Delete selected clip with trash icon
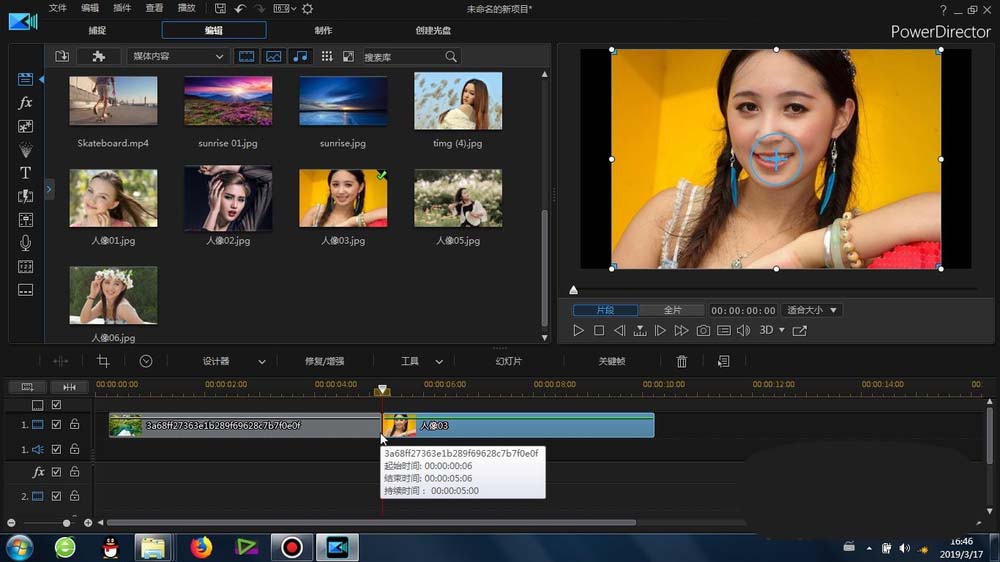The height and width of the screenshot is (562, 1000). [x=682, y=361]
